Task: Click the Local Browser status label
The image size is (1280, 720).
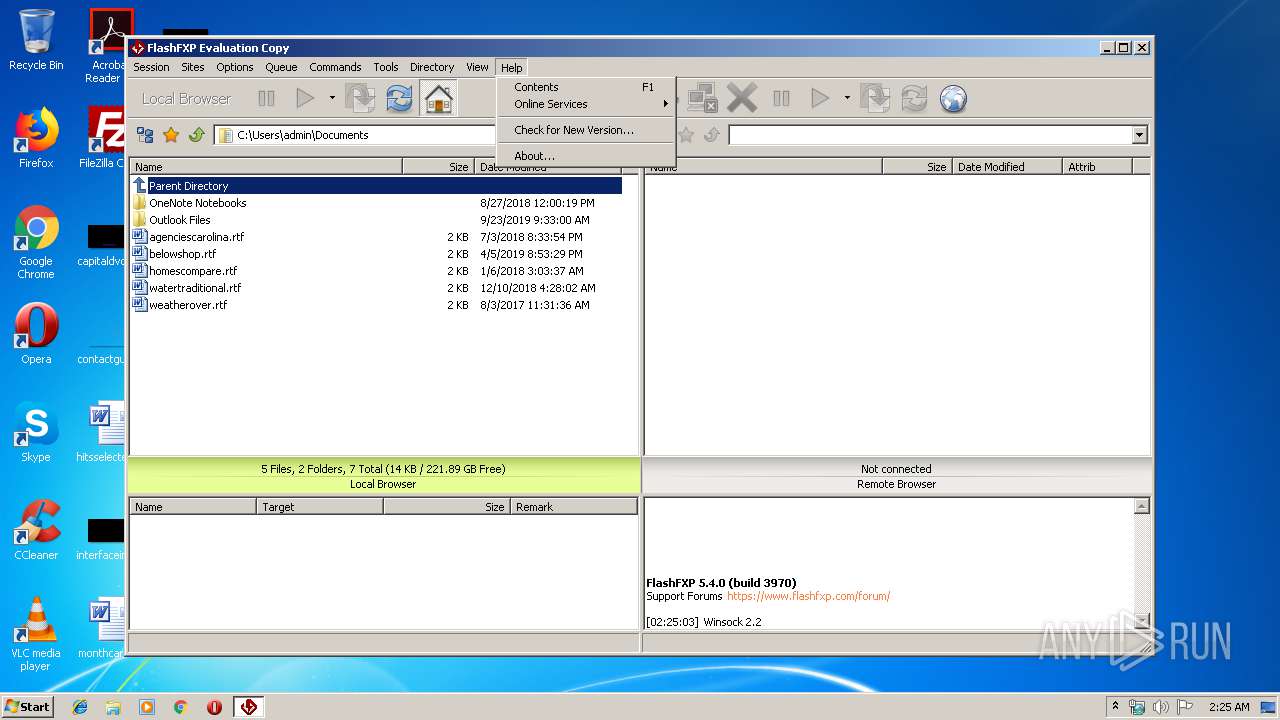Action: pos(383,484)
